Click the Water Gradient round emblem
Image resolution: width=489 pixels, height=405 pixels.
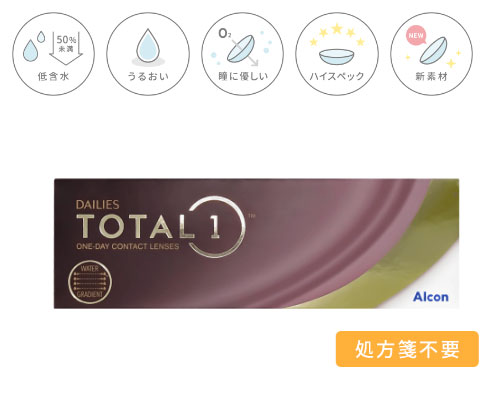tap(90, 282)
